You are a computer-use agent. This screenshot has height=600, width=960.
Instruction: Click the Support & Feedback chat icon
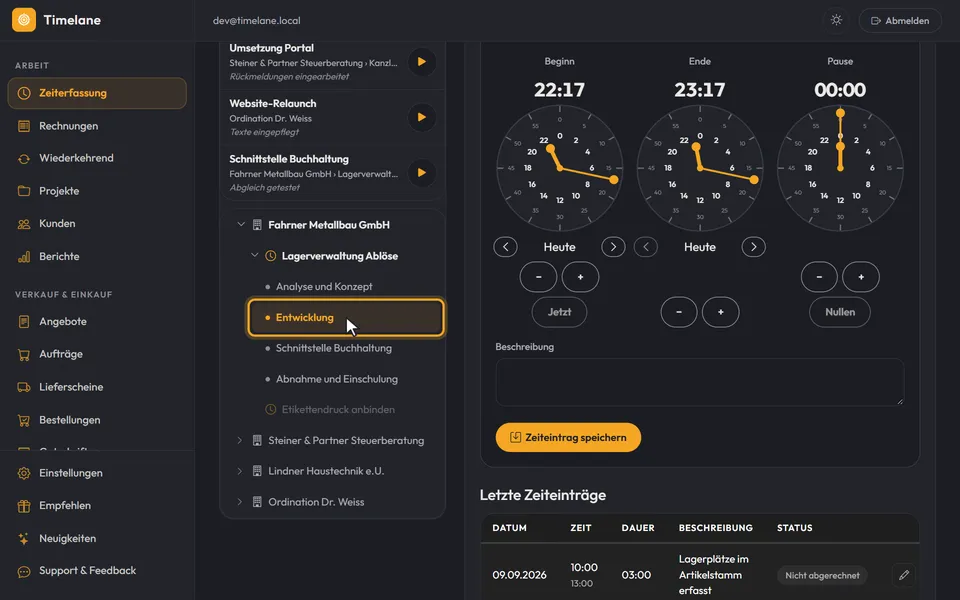pos(24,572)
